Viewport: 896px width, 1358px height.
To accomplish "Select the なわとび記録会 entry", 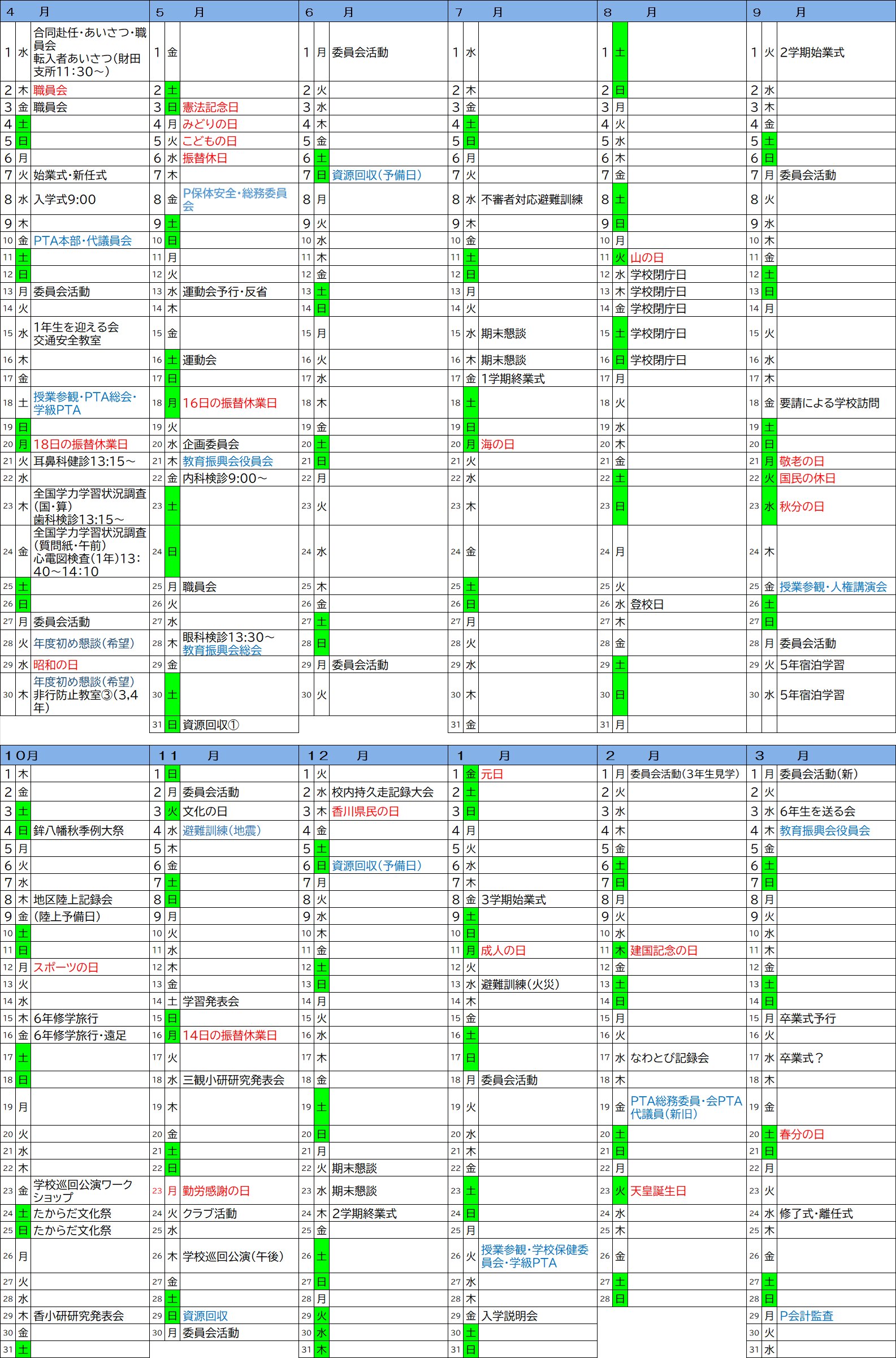I will click(670, 1058).
